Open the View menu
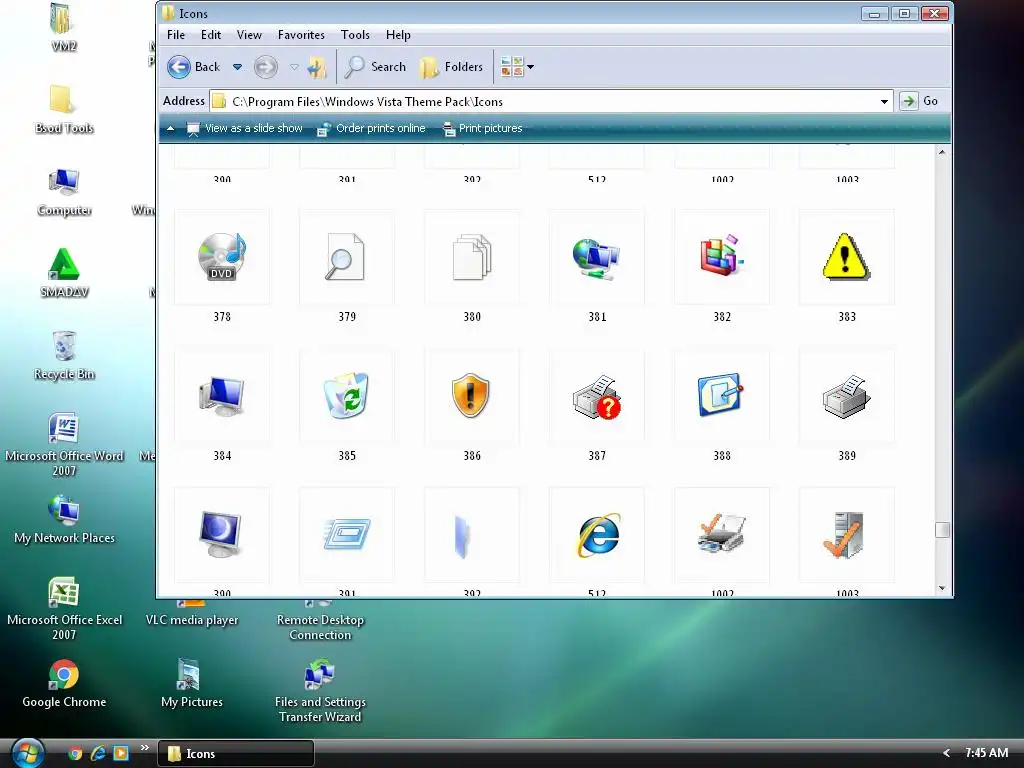This screenshot has width=1024, height=768. pos(249,35)
